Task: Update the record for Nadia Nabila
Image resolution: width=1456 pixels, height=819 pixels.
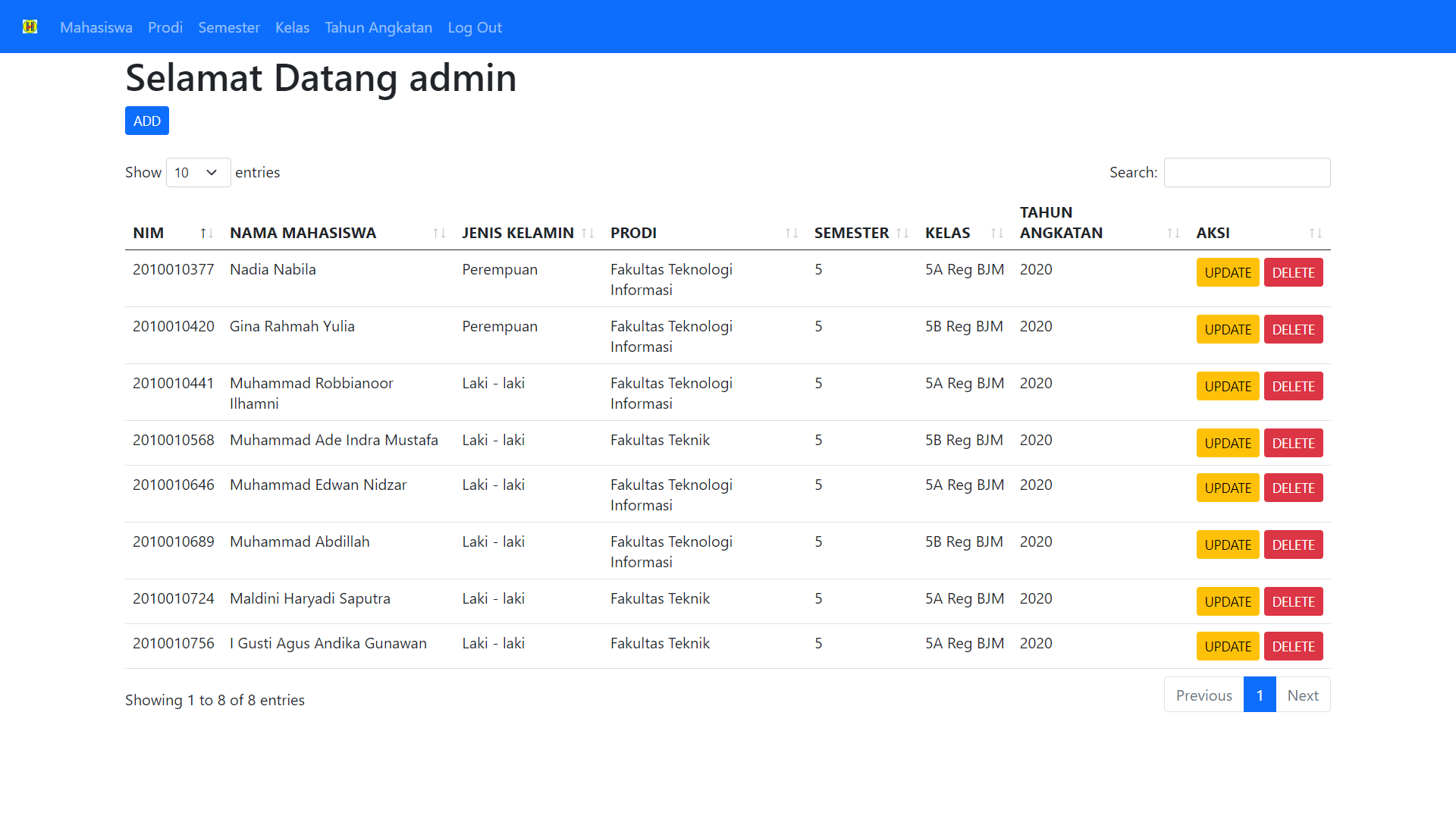Action: [x=1227, y=272]
